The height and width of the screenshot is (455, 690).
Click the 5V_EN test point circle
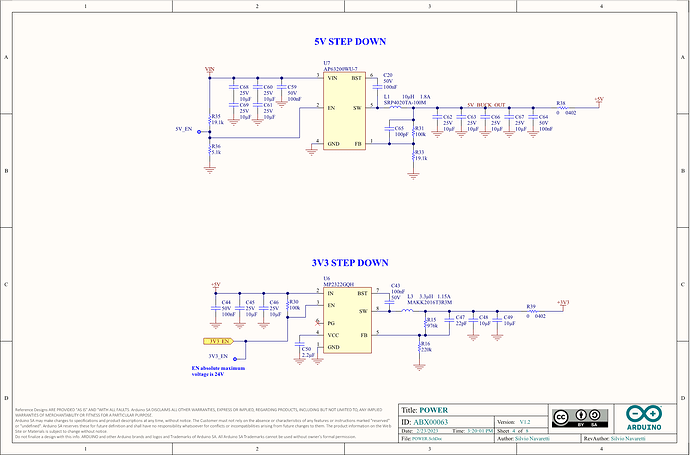(x=199, y=132)
